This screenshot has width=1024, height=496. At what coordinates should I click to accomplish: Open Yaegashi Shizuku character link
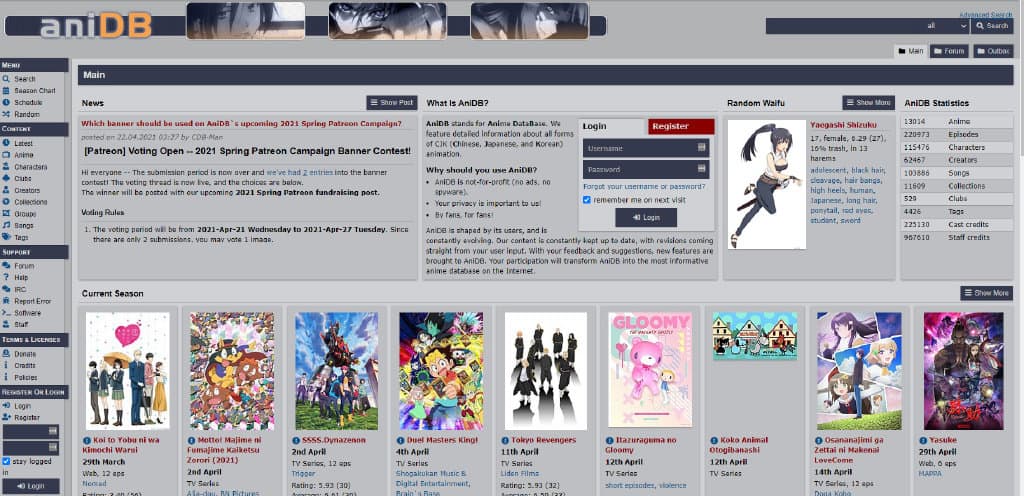pos(843,124)
